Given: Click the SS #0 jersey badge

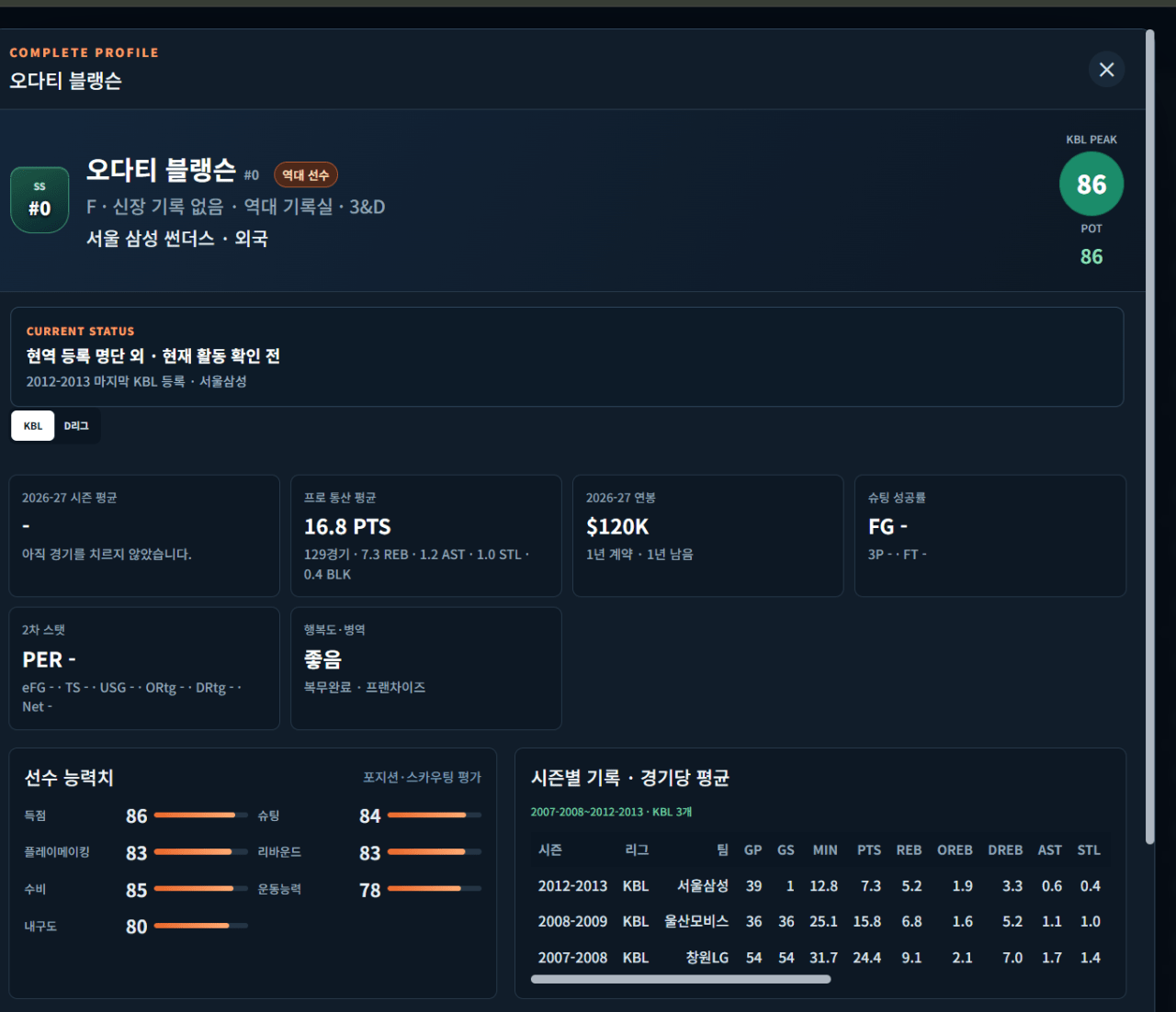Looking at the screenshot, I should coord(40,199).
